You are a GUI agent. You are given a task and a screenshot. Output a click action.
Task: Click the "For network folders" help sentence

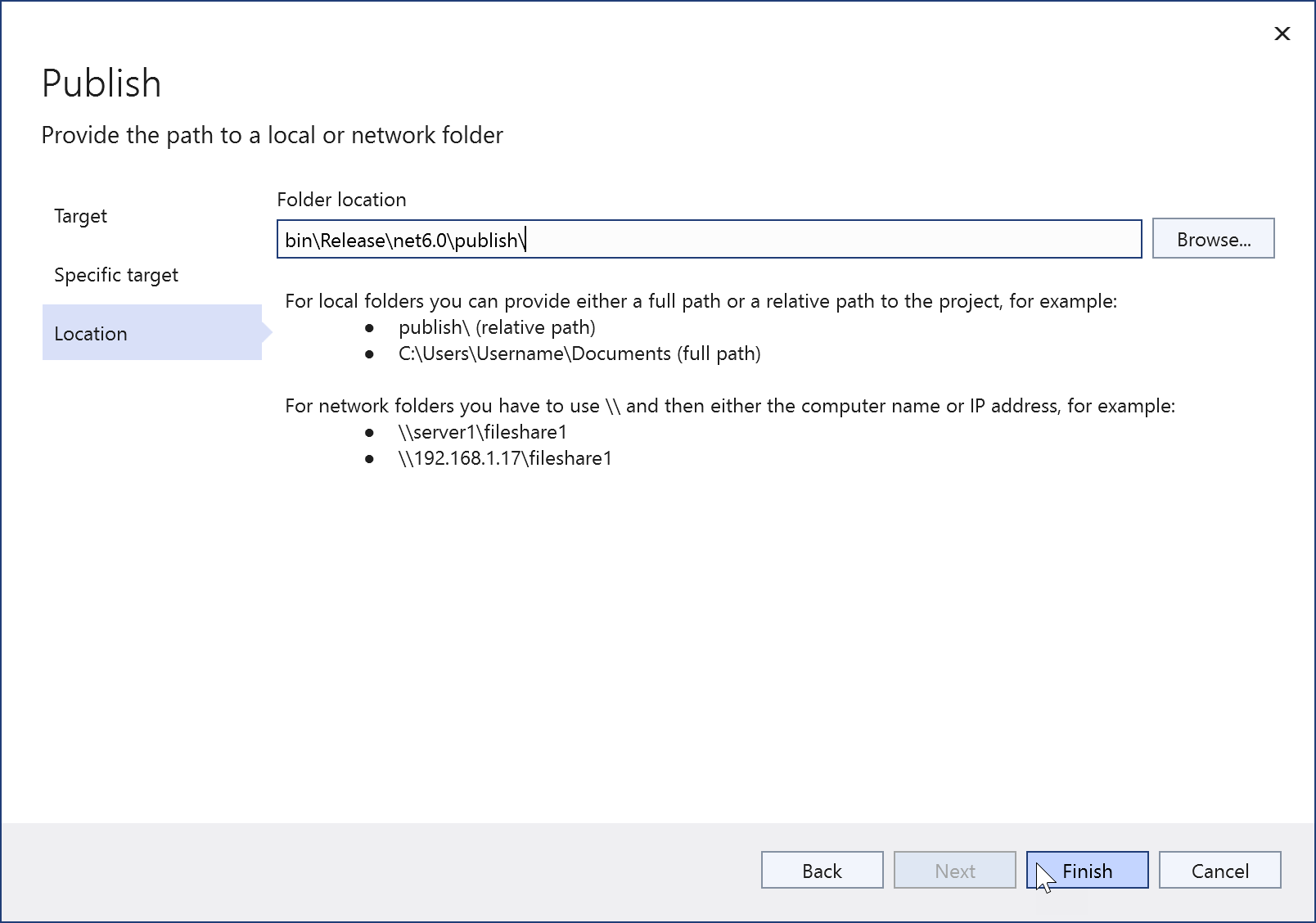tap(729, 406)
